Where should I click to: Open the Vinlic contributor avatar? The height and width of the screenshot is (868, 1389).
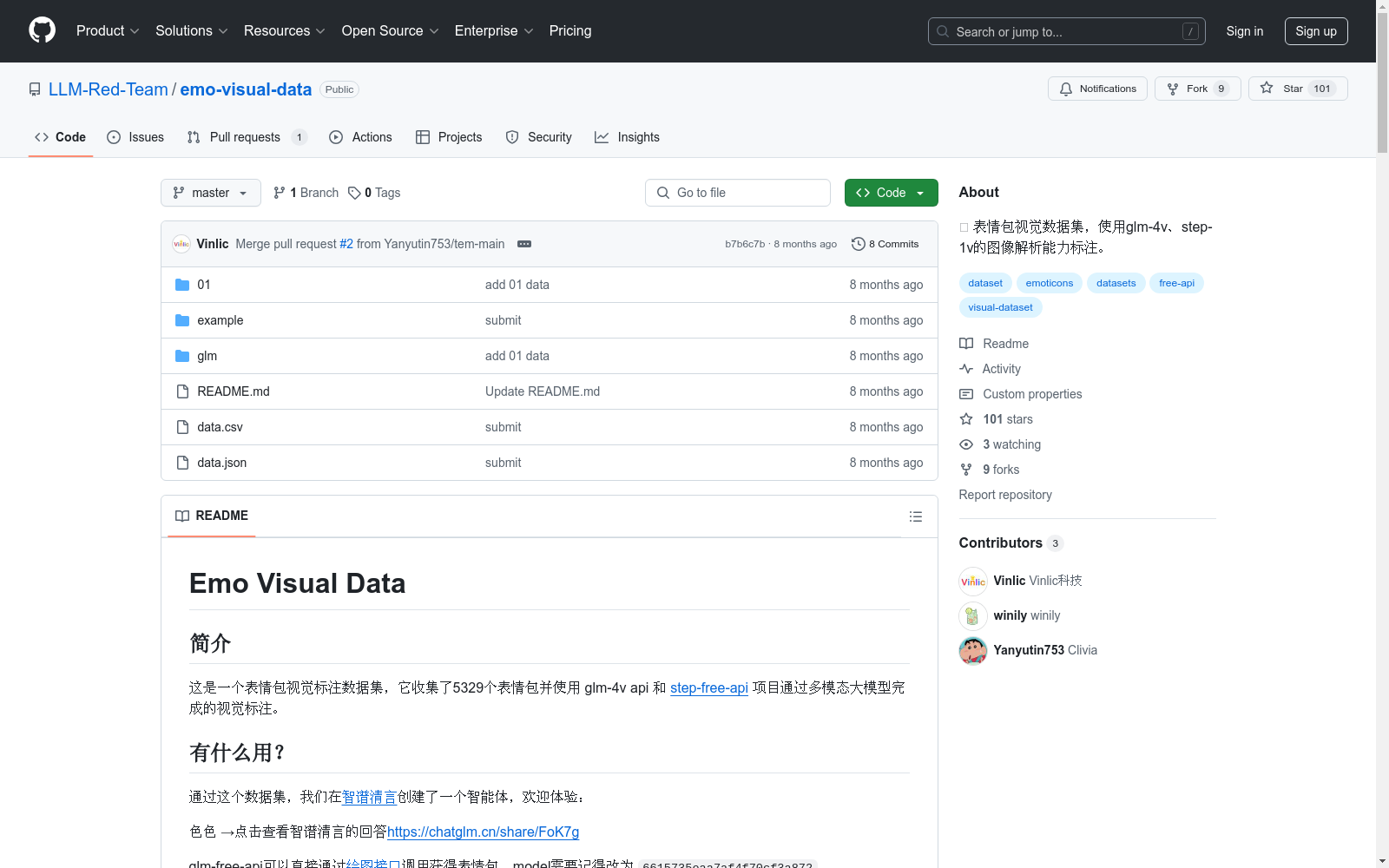[973, 581]
